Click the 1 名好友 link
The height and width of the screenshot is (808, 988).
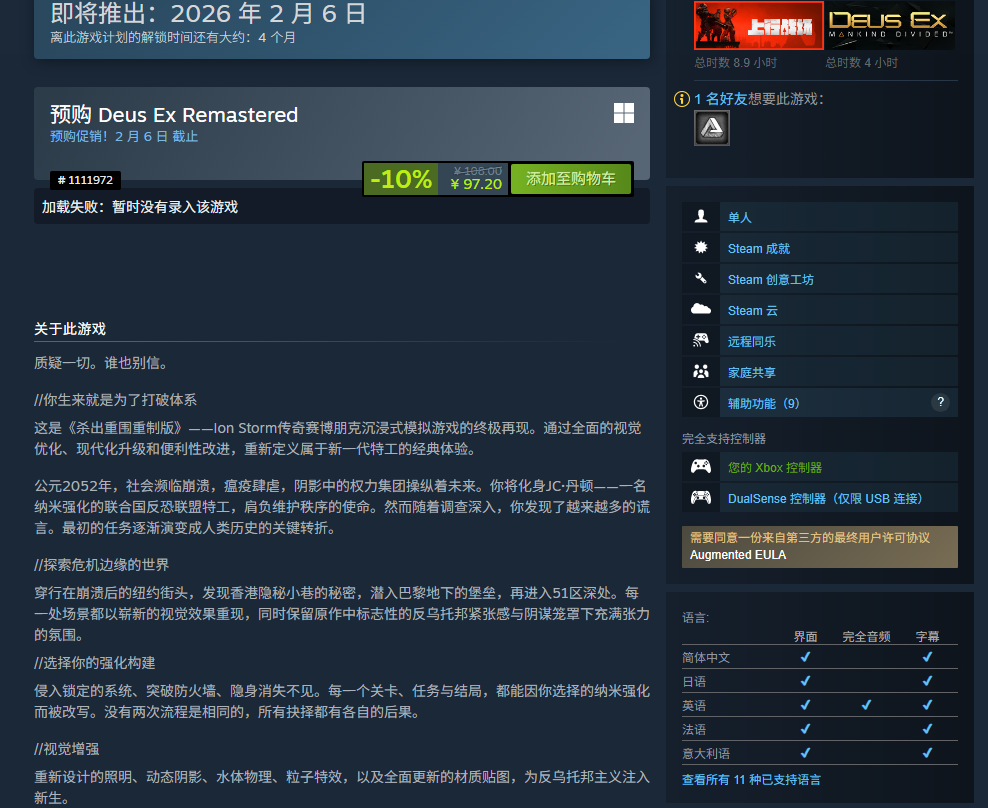click(x=720, y=99)
